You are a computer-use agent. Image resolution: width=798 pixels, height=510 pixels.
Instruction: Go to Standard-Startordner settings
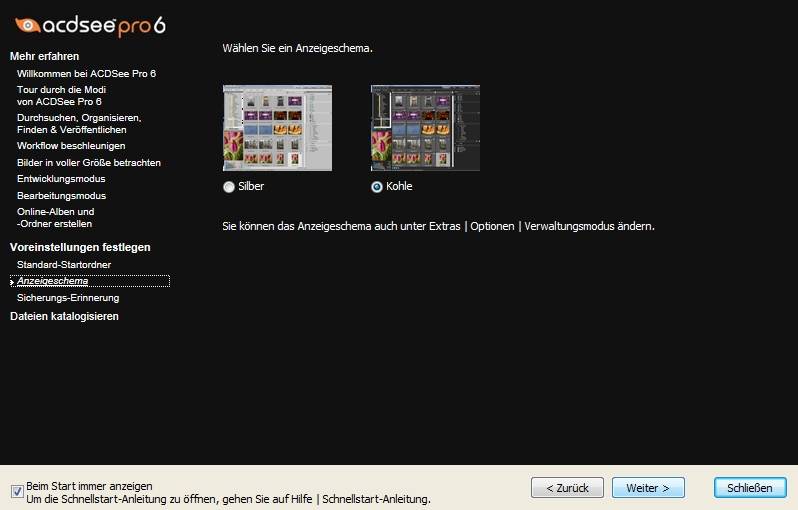pos(64,265)
